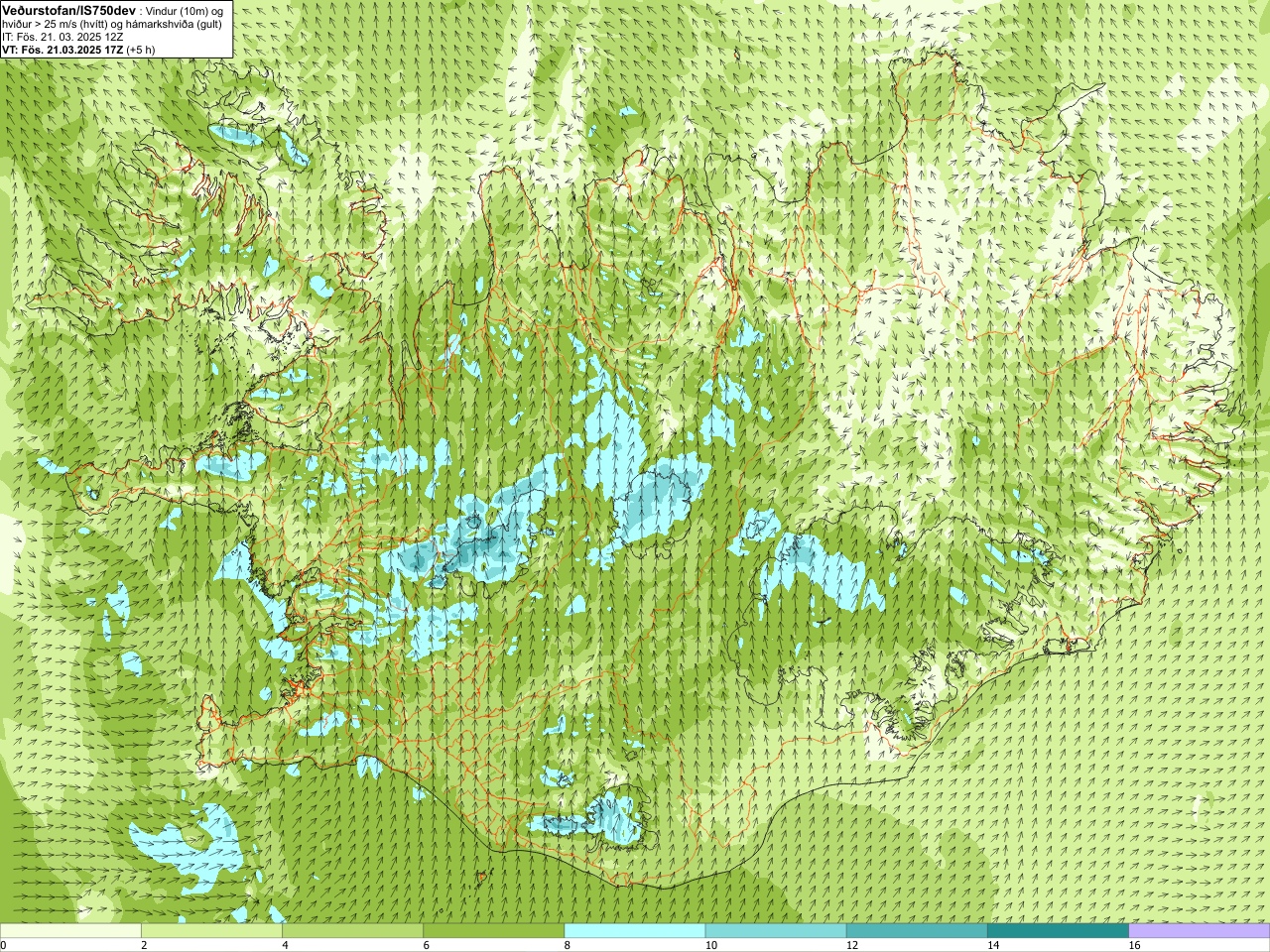Click the "VT: Fös. 21.03.2025 17Z (+5 h)" line
This screenshot has height=952, width=1270.
(x=78, y=49)
